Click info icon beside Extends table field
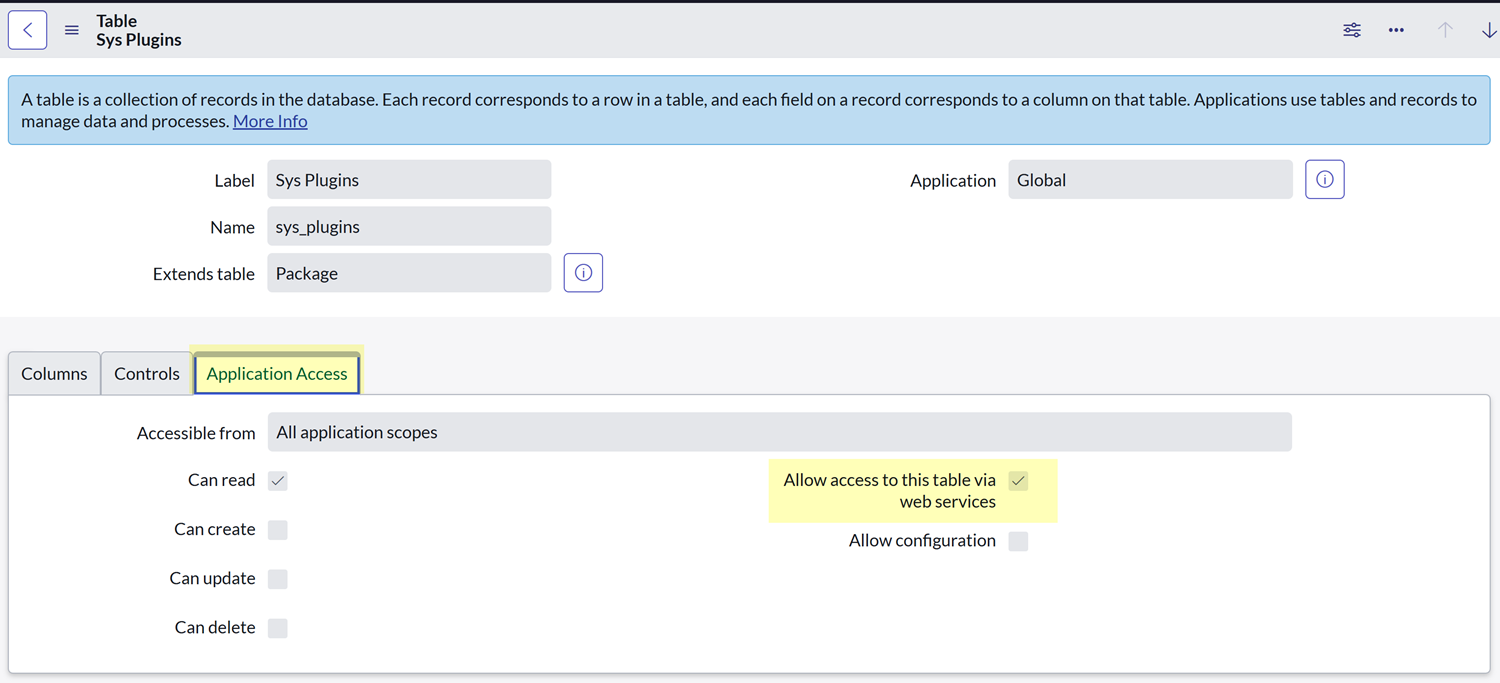The width and height of the screenshot is (1500, 683). (x=583, y=273)
